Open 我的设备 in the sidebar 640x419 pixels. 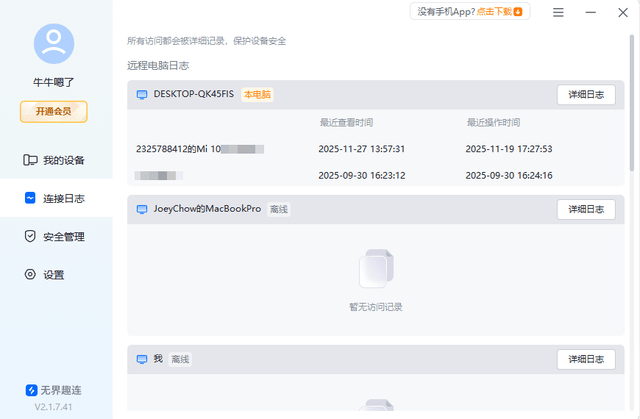[x=56, y=160]
